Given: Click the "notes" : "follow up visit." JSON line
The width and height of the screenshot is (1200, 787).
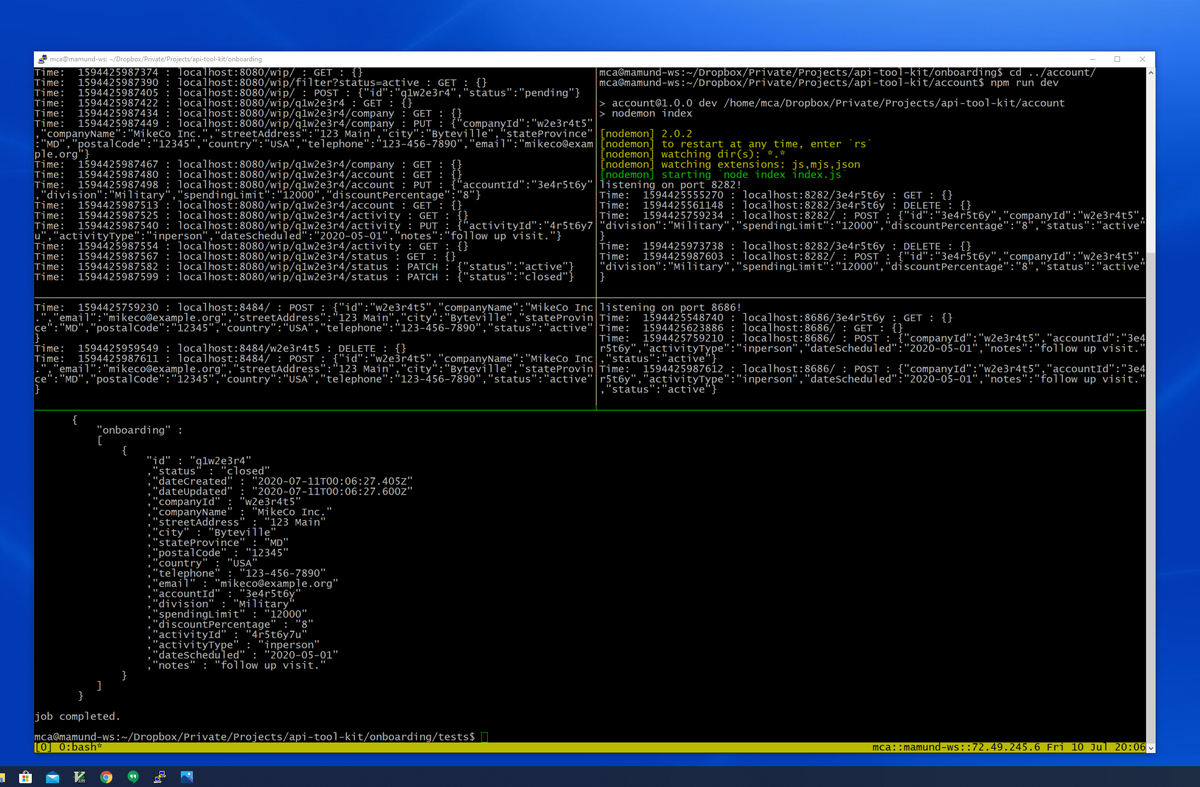Looking at the screenshot, I should click(235, 665).
